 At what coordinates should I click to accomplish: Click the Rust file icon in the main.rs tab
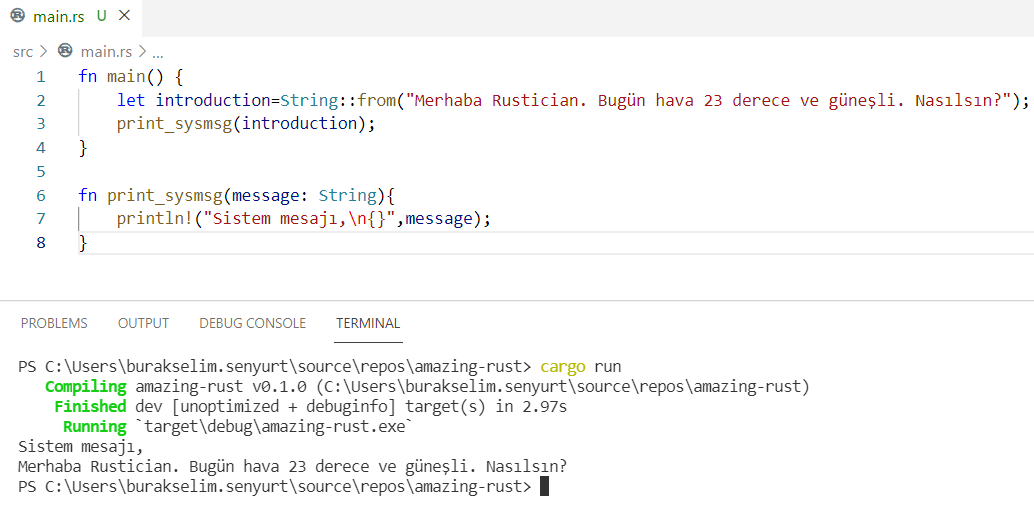pyautogui.click(x=17, y=17)
